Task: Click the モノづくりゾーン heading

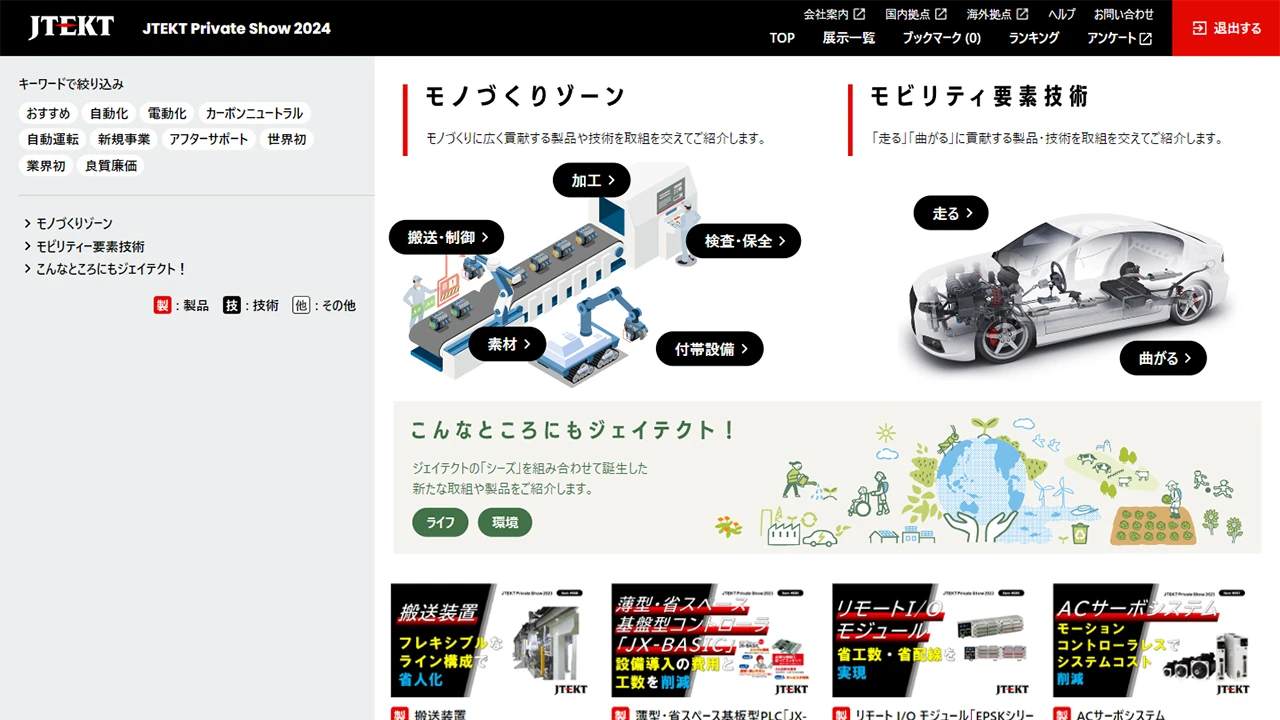Action: point(526,96)
